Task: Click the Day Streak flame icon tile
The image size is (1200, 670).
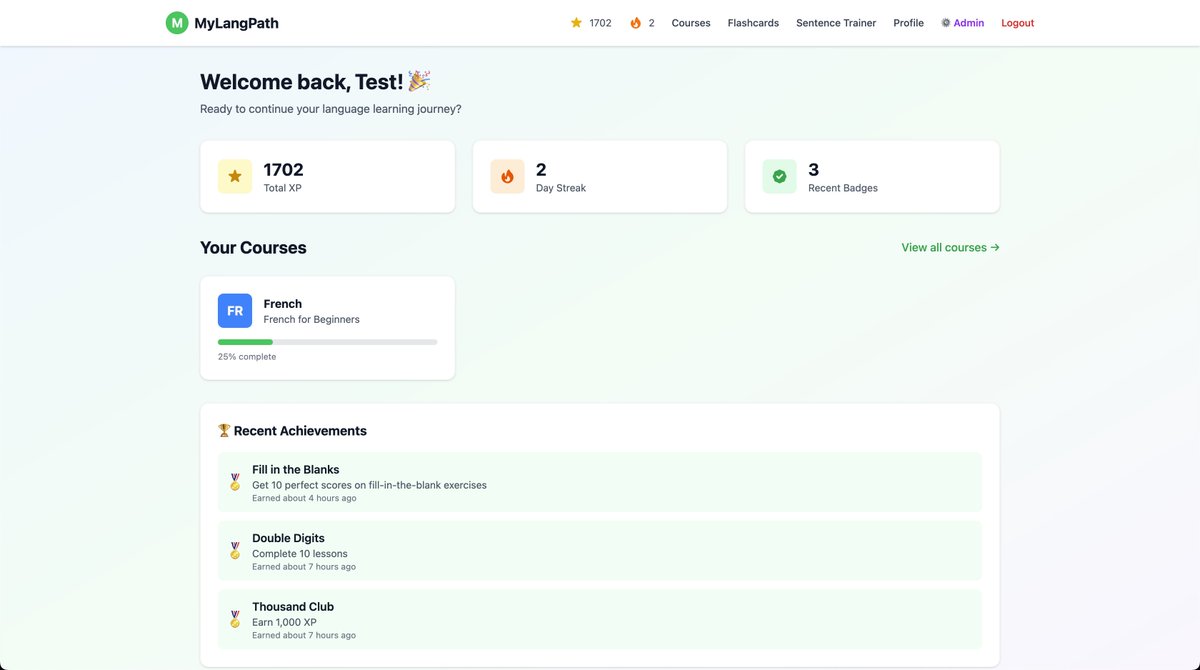Action: (507, 176)
